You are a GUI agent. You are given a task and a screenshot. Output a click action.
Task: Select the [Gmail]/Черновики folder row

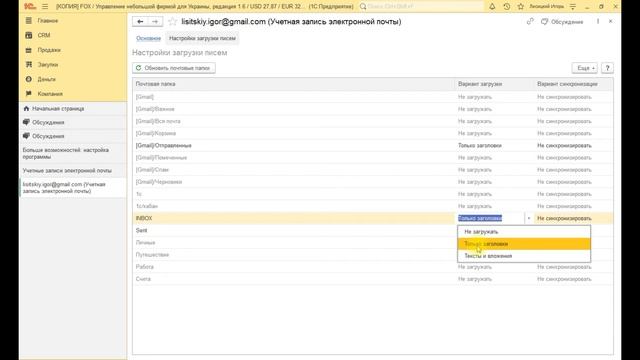pos(373,182)
